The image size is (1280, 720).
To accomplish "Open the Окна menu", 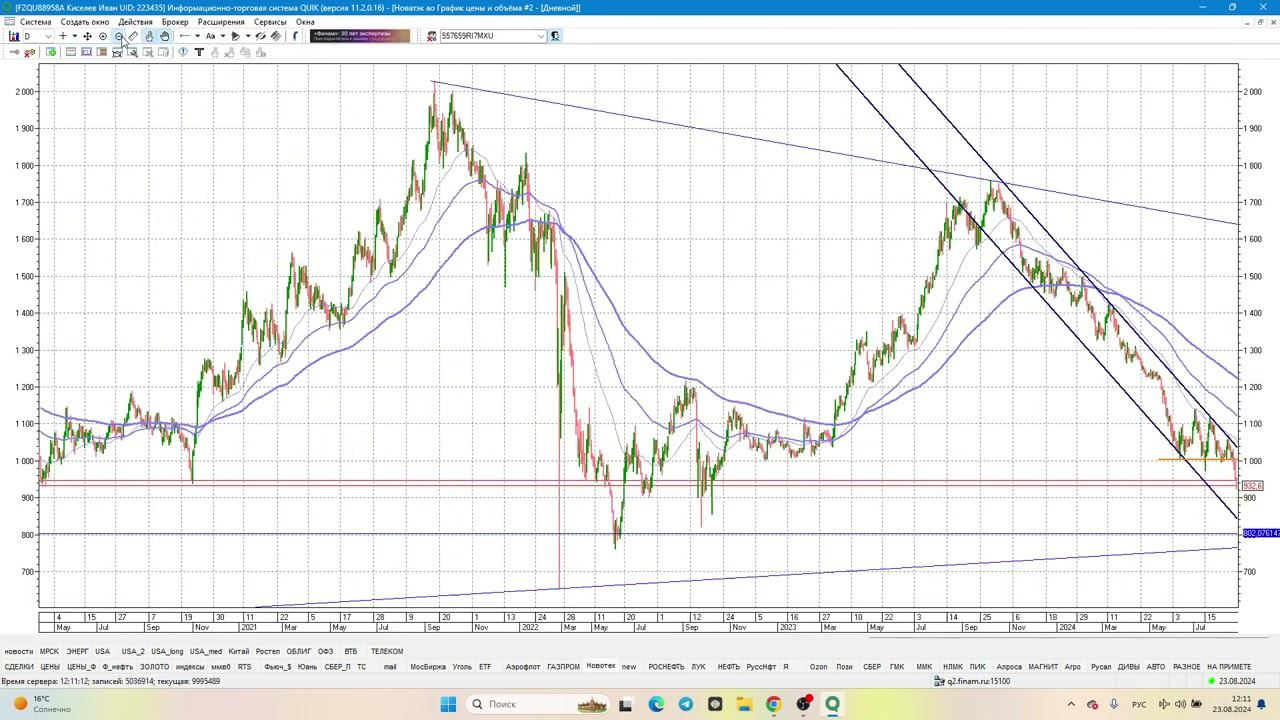I will pos(305,22).
